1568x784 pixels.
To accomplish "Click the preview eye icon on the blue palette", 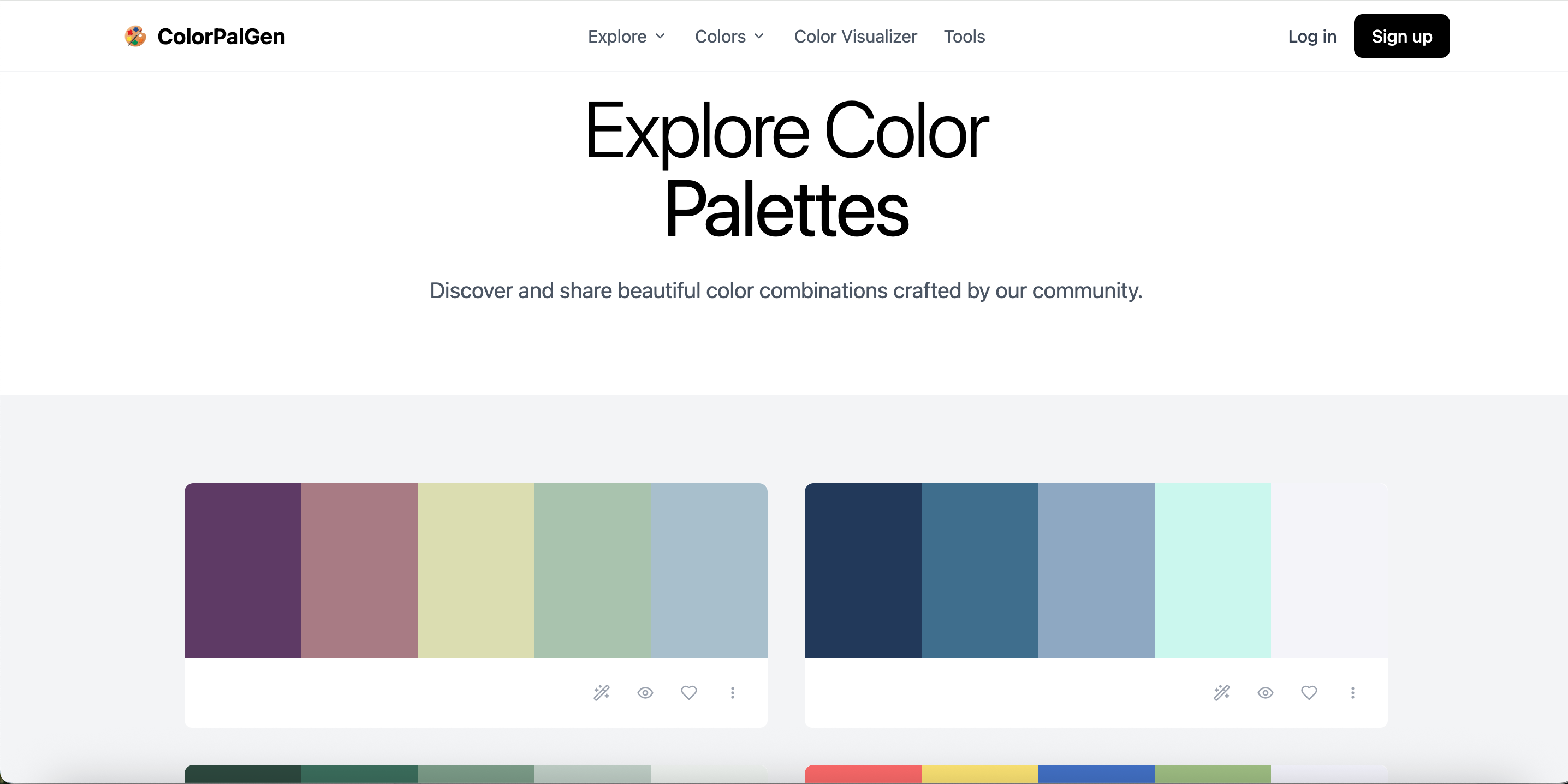I will [1265, 693].
